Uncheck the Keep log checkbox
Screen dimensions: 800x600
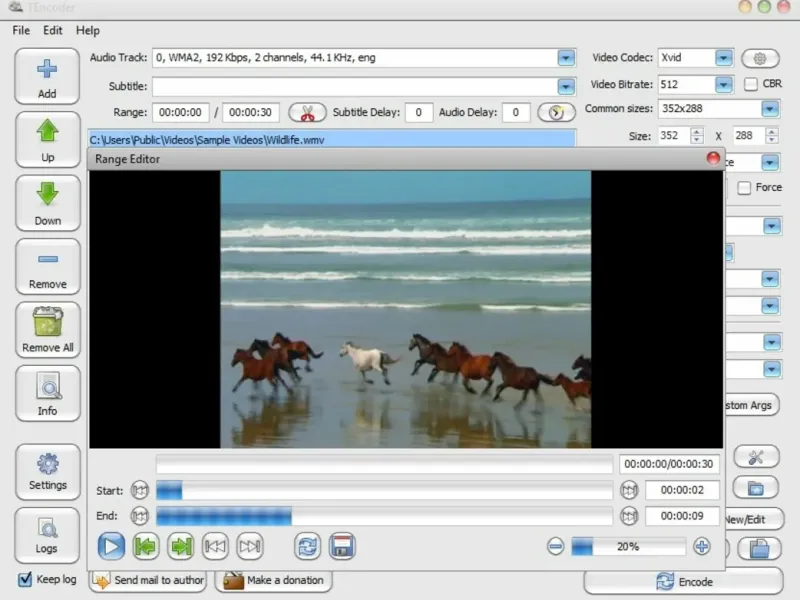click(x=24, y=579)
